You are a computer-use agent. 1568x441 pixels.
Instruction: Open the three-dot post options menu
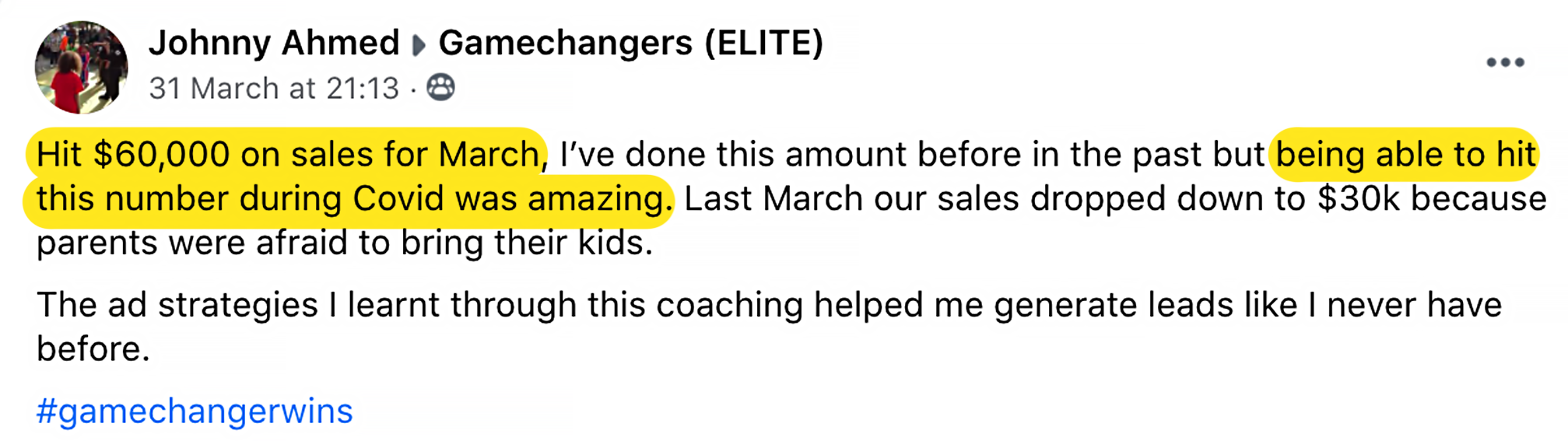click(1504, 62)
